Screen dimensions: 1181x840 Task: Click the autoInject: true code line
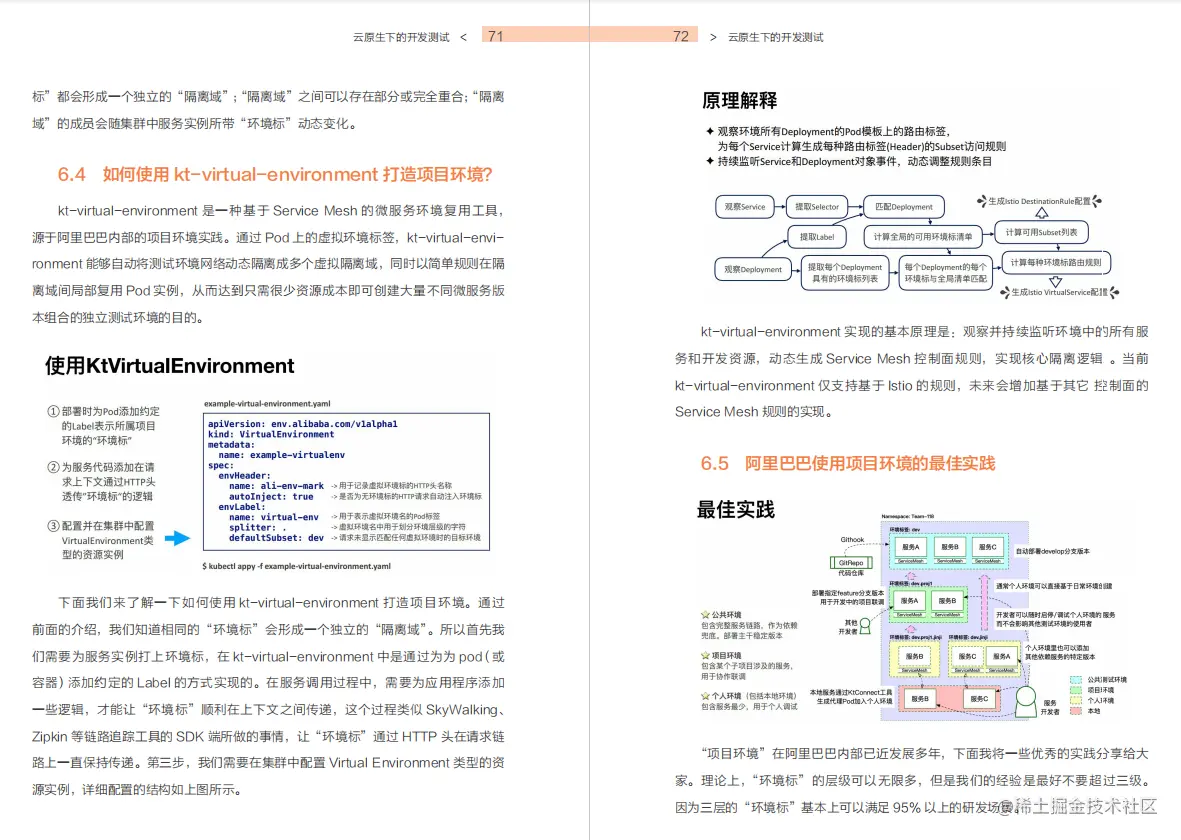click(x=271, y=496)
